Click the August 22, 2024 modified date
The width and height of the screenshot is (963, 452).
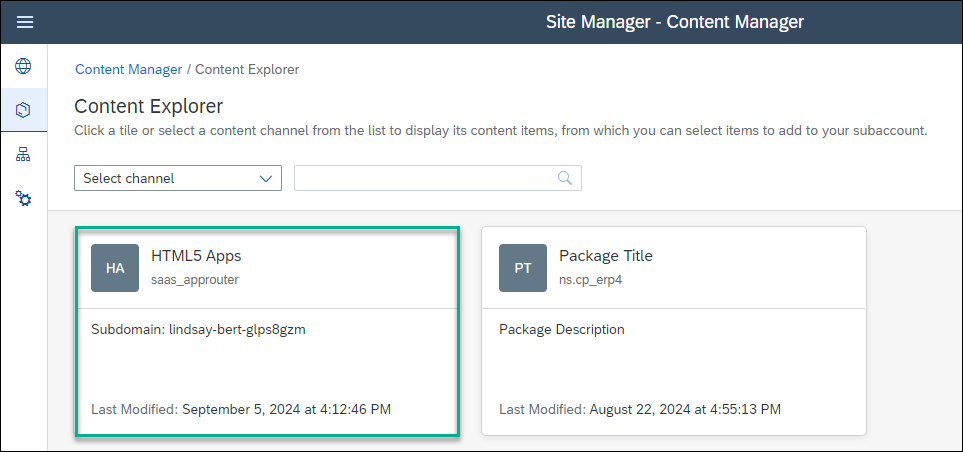point(685,409)
